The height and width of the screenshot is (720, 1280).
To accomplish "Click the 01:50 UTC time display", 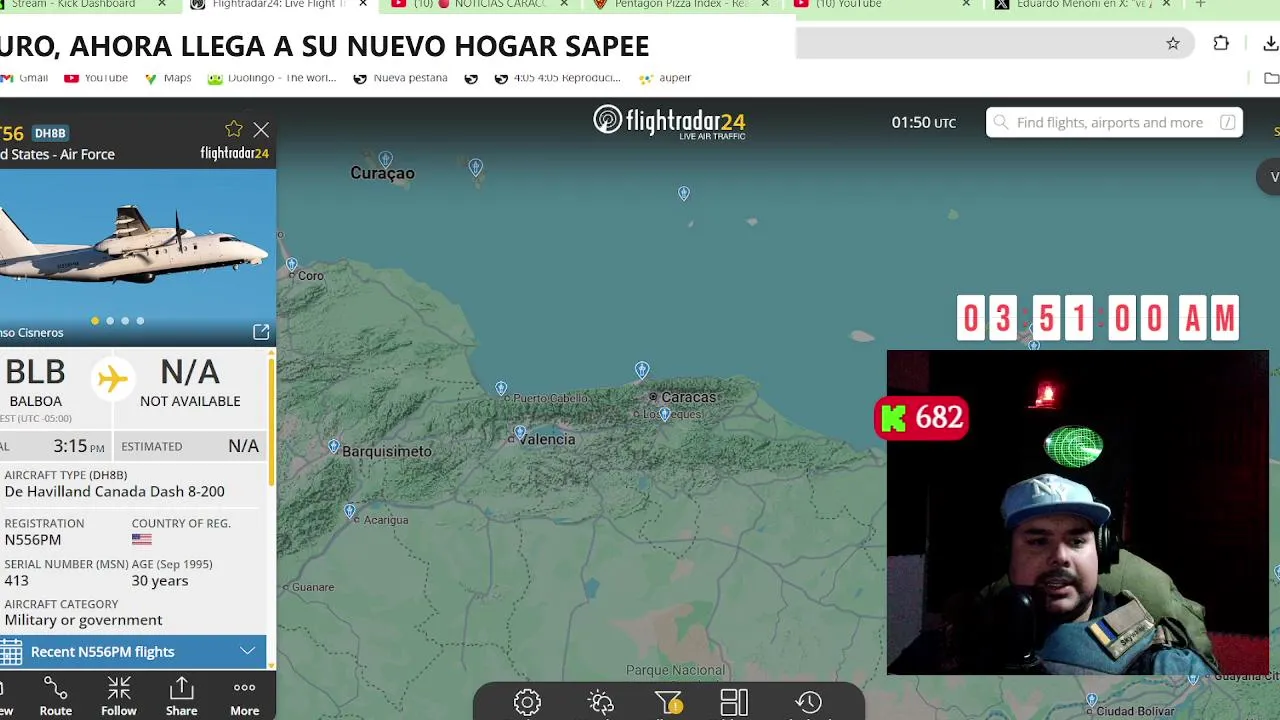I will pyautogui.click(x=924, y=122).
